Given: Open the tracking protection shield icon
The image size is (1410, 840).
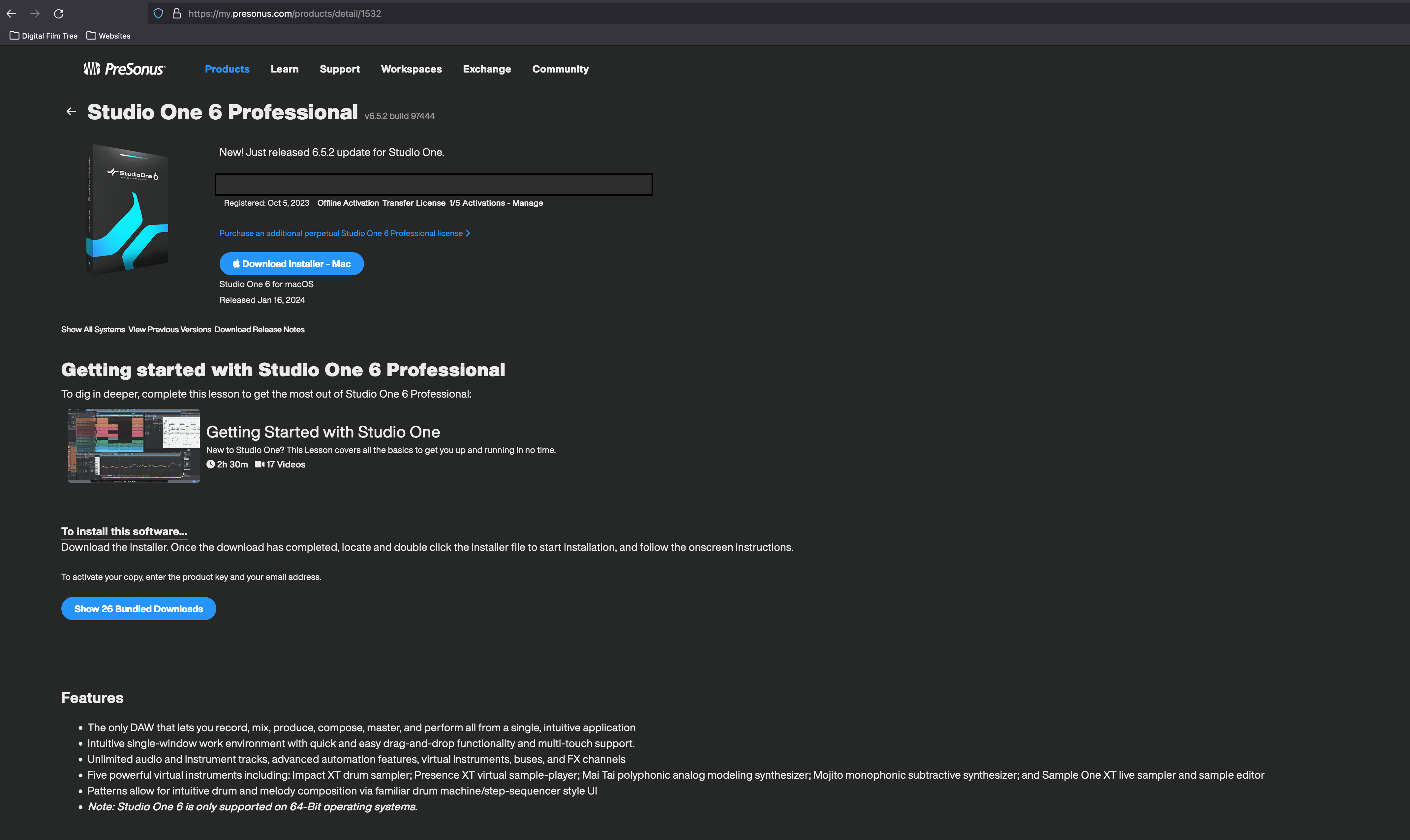Looking at the screenshot, I should [x=159, y=14].
